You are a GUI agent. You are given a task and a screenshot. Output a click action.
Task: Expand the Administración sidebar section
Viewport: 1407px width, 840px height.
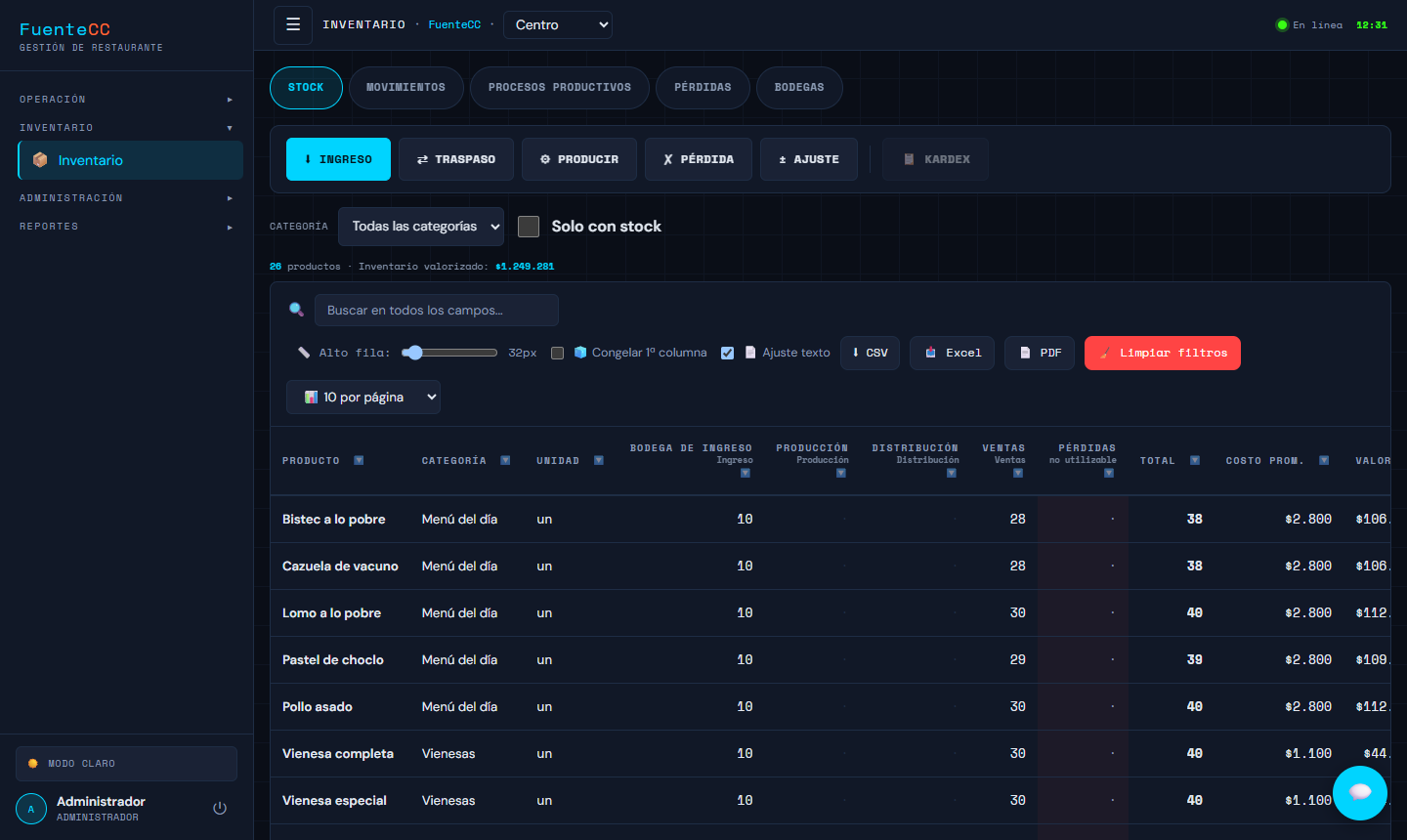pyautogui.click(x=126, y=198)
